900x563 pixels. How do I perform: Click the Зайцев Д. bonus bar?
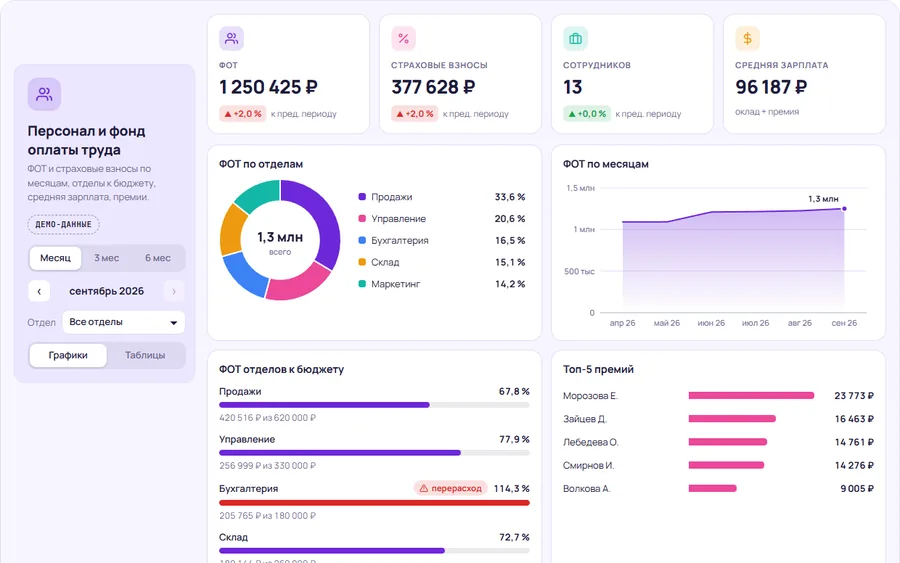pos(732,419)
